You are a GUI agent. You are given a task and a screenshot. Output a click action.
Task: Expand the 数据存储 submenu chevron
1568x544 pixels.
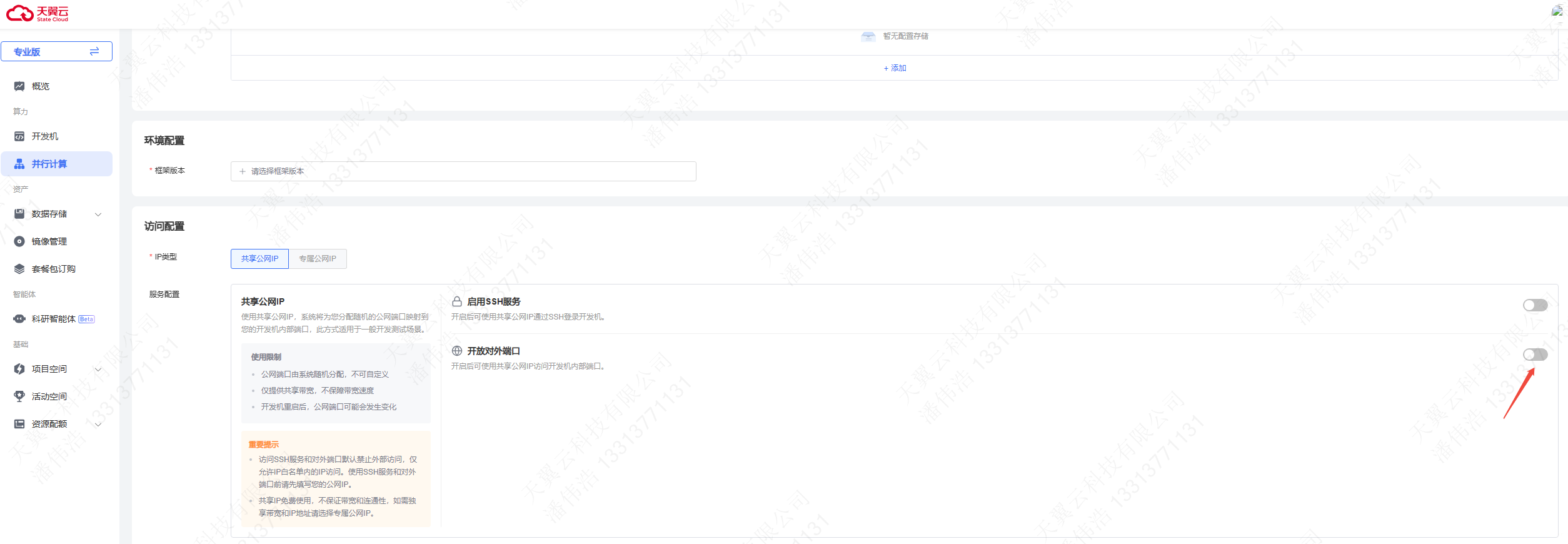(98, 214)
